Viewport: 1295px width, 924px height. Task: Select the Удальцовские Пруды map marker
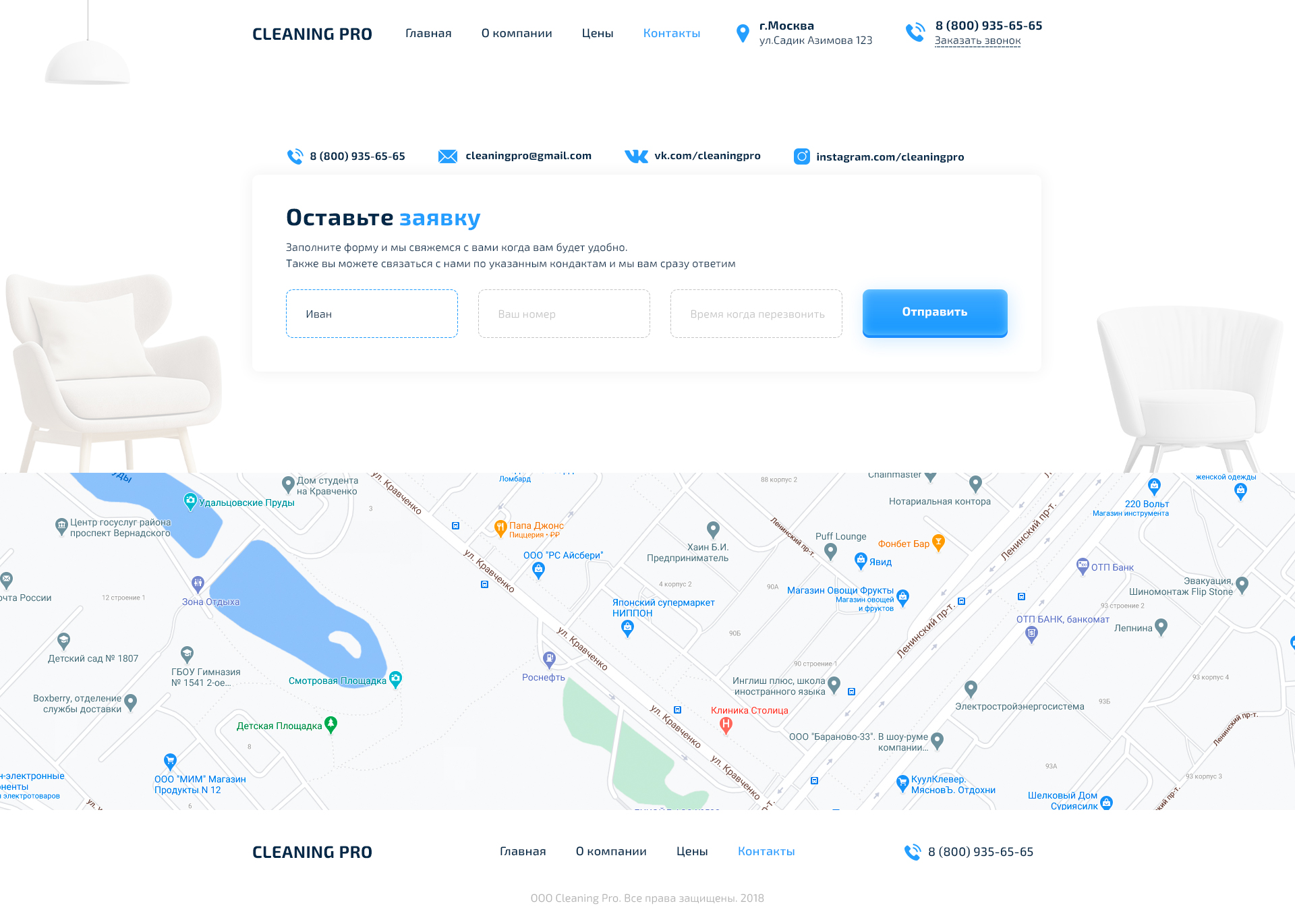pos(190,501)
